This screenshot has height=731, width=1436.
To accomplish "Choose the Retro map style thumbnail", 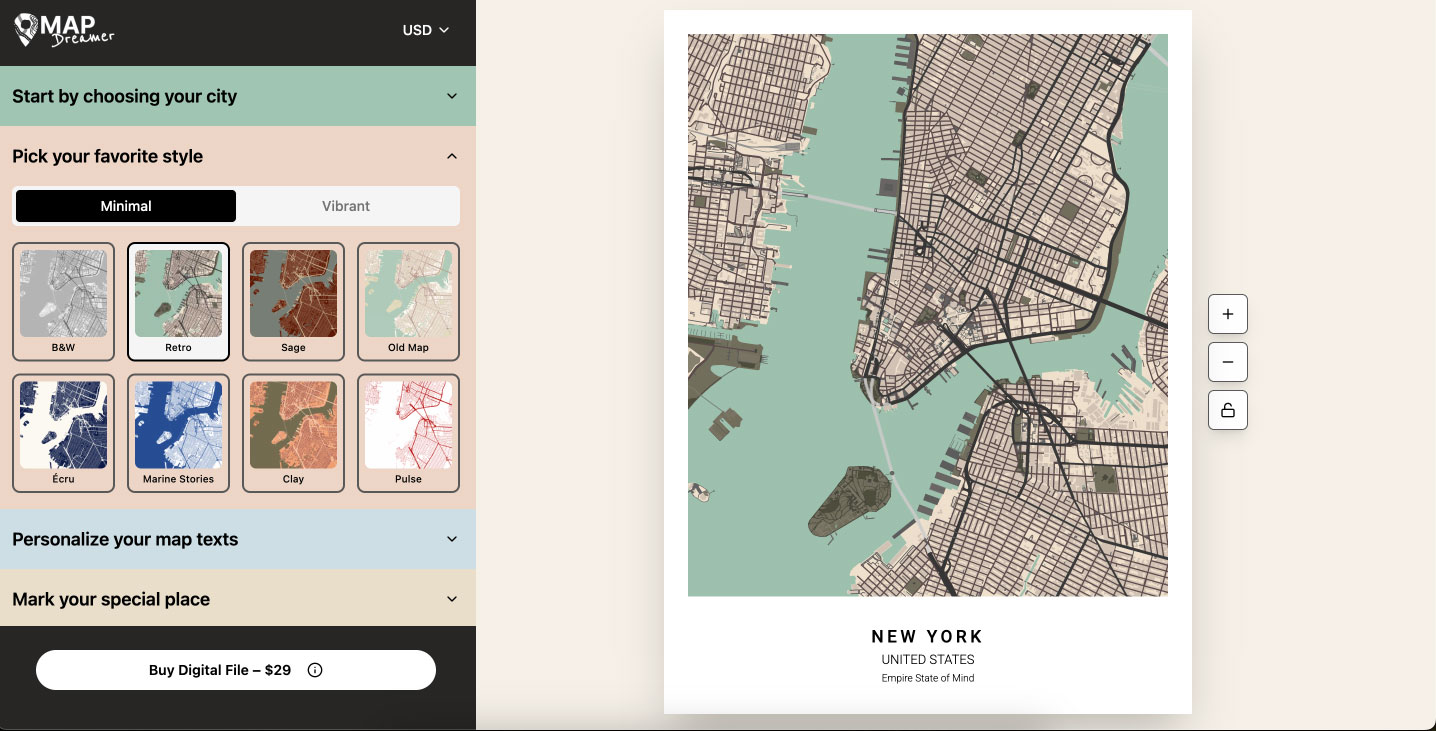I will (178, 301).
